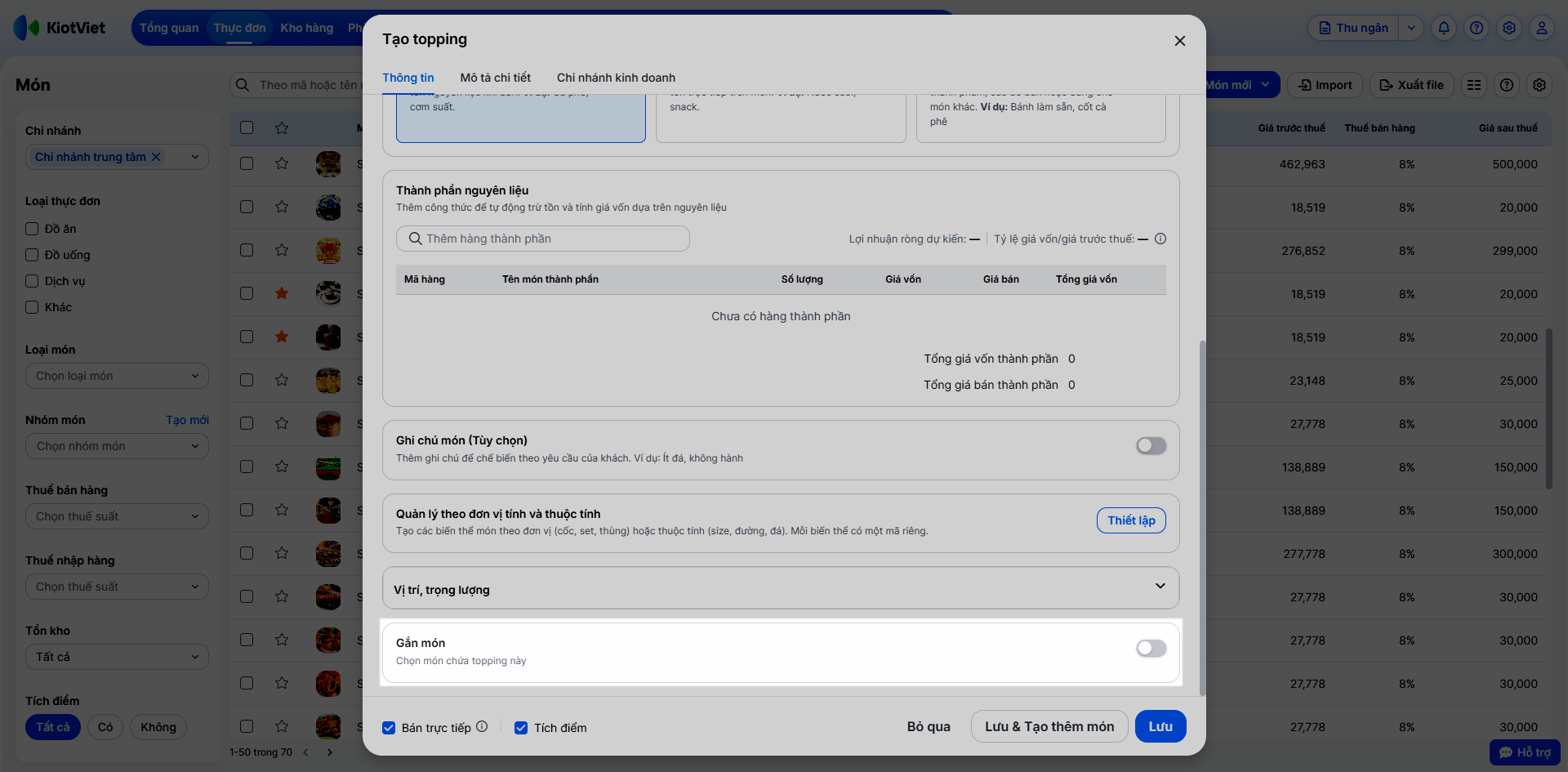Click the info icon beside Tỷ lệ giá vốn
The width and height of the screenshot is (1568, 772).
coord(1160,239)
